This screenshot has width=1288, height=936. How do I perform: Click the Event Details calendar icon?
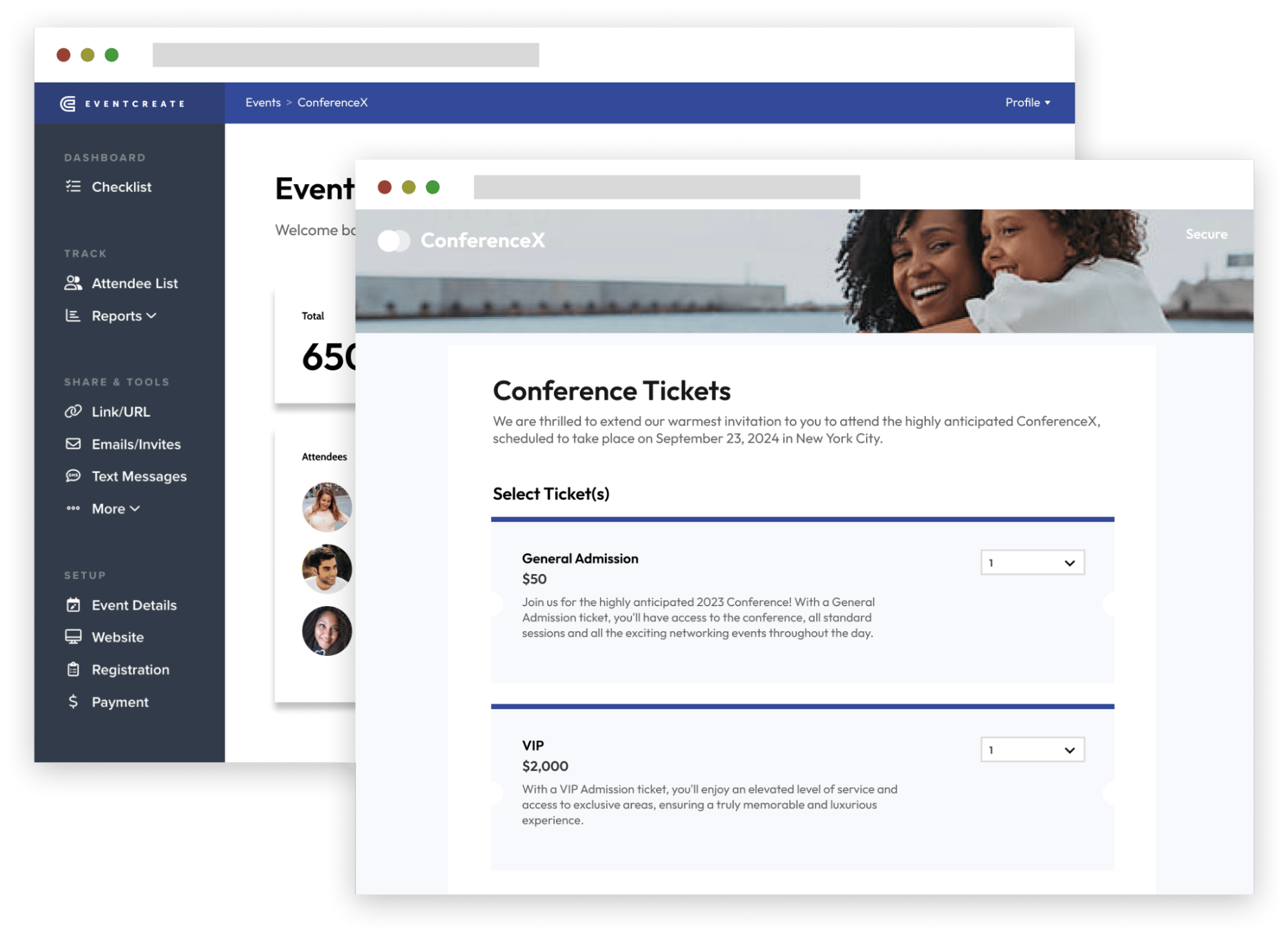(73, 605)
